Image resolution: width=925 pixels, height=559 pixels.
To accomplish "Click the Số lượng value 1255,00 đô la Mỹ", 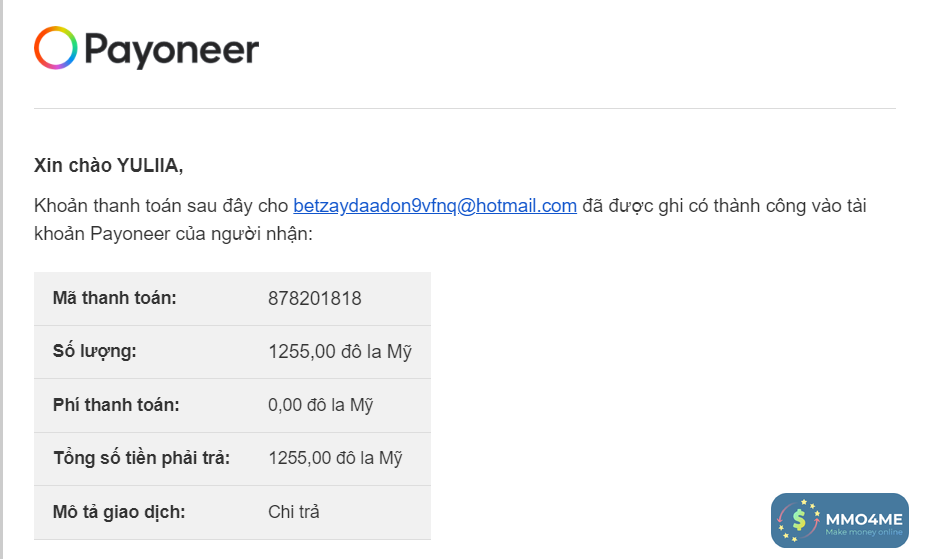I will (x=340, y=351).
